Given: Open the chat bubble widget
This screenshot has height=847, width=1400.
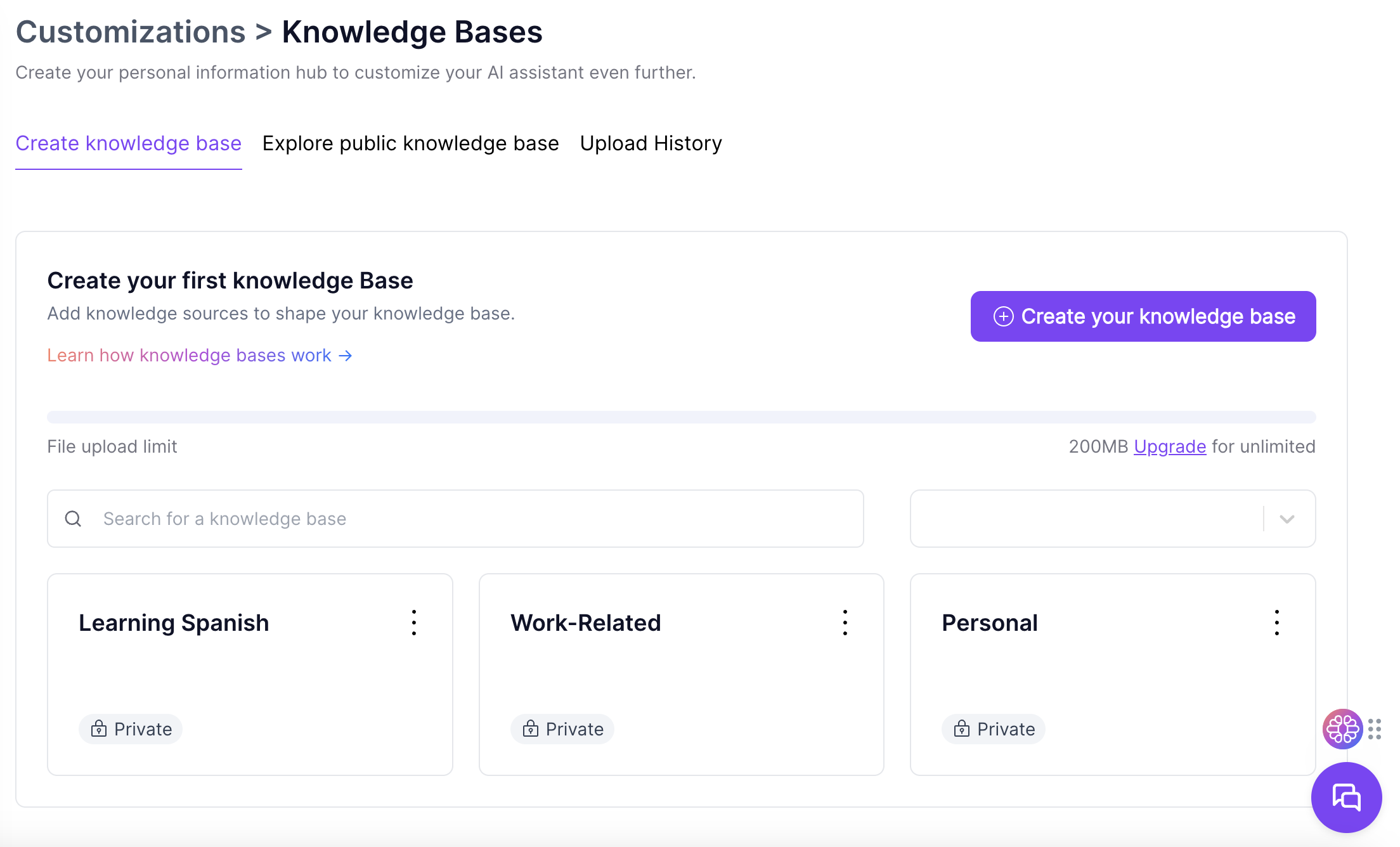Looking at the screenshot, I should 1347,798.
